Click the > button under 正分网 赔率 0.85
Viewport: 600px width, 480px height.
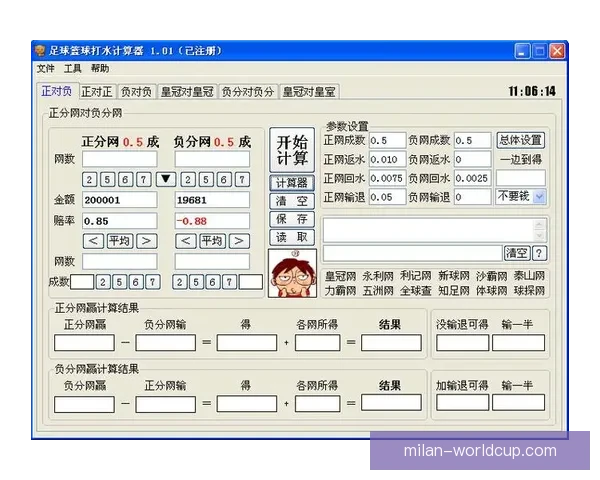[x=147, y=241]
